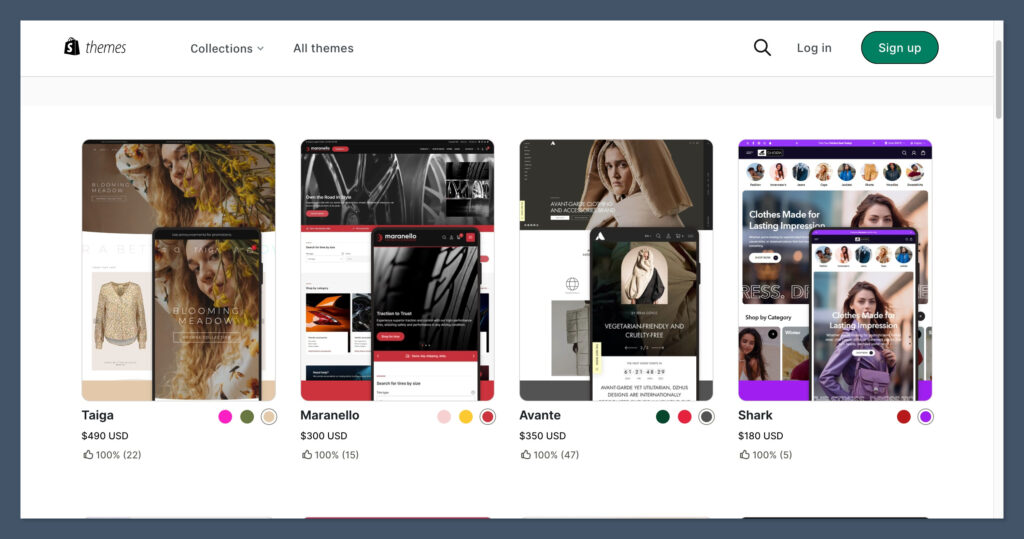
Task: Expand the Collections dropdown menu
Action: pyautogui.click(x=227, y=48)
